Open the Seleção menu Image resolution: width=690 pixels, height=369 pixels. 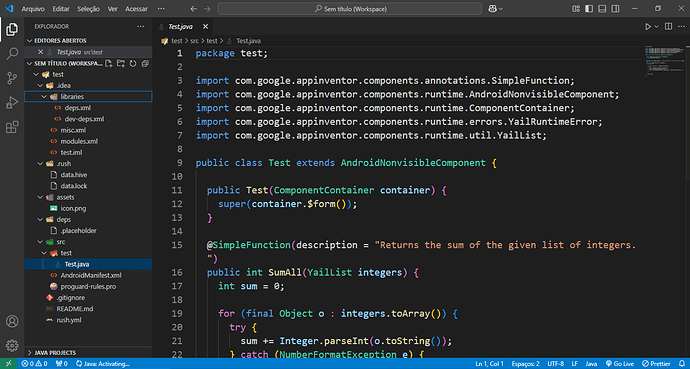[x=88, y=9]
